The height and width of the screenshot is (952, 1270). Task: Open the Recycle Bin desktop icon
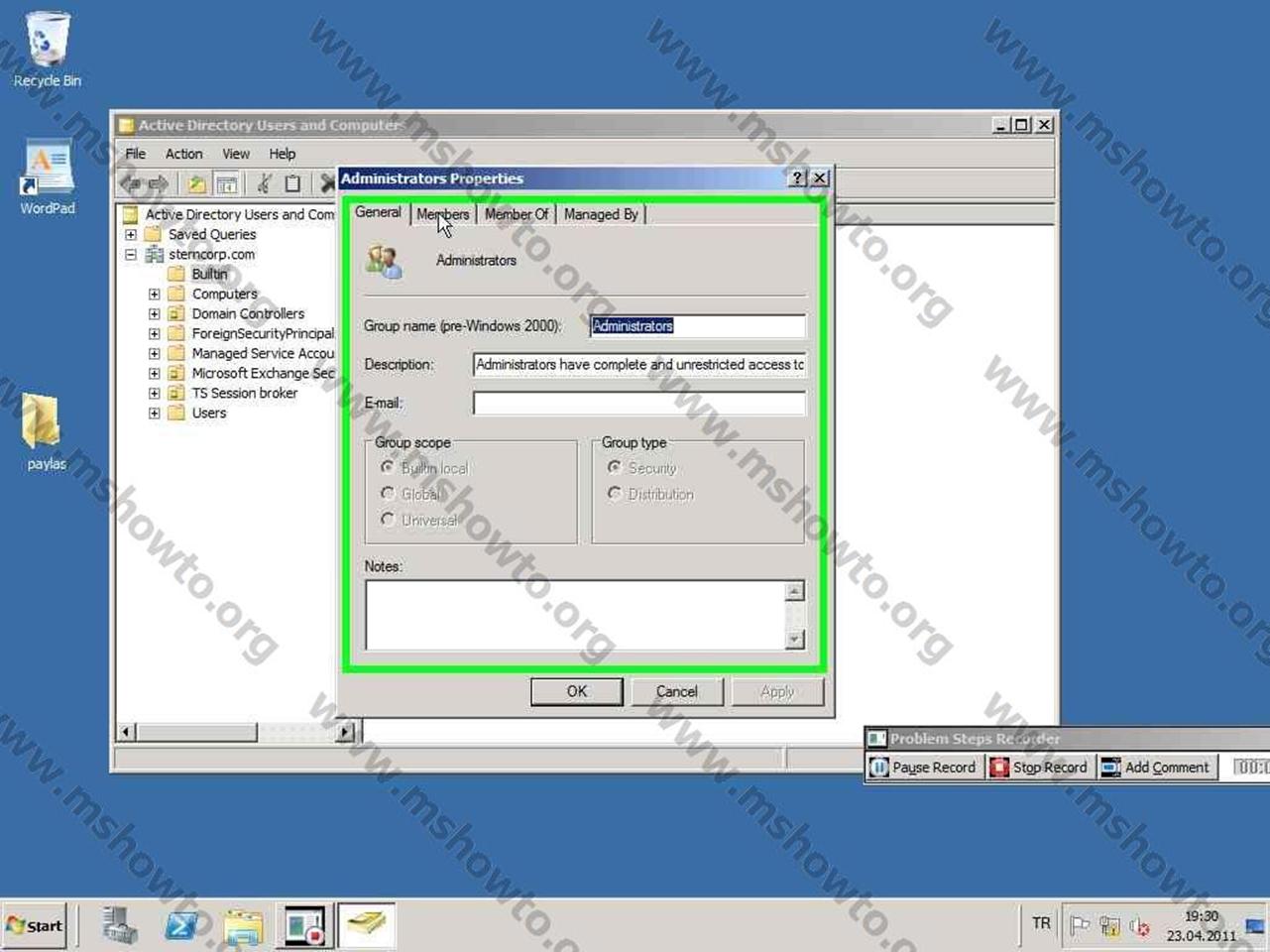pyautogui.click(x=47, y=50)
